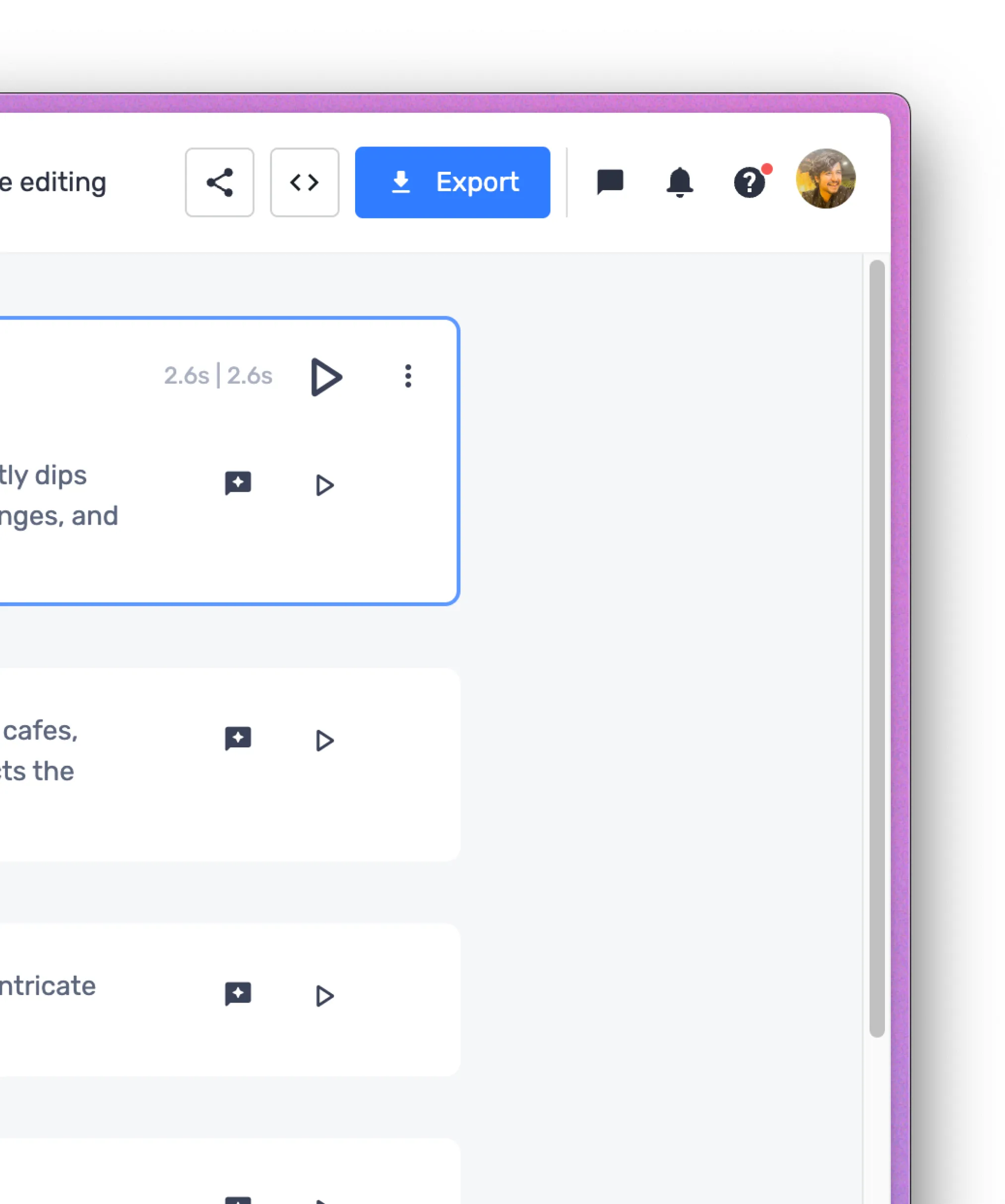The height and width of the screenshot is (1204, 1005).
Task: Play the selected block showing 2.6s
Action: point(326,377)
